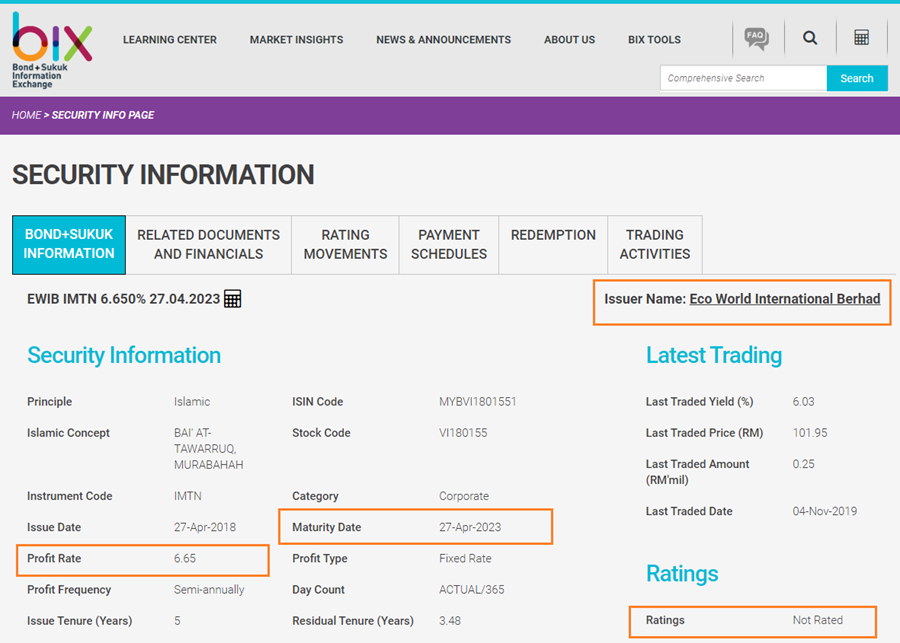900x643 pixels.
Task: Click the Corporate category value
Action: [464, 496]
